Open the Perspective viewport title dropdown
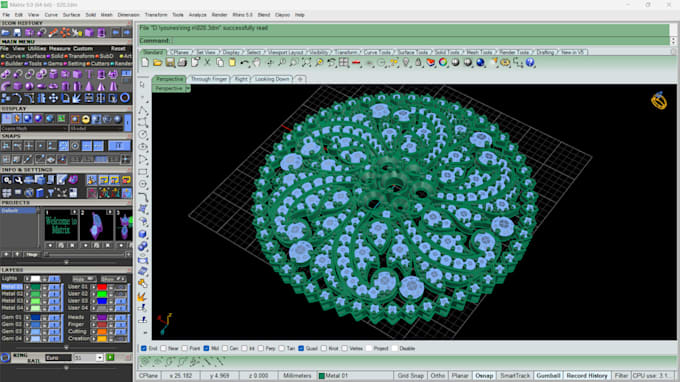The width and height of the screenshot is (680, 382). point(188,88)
